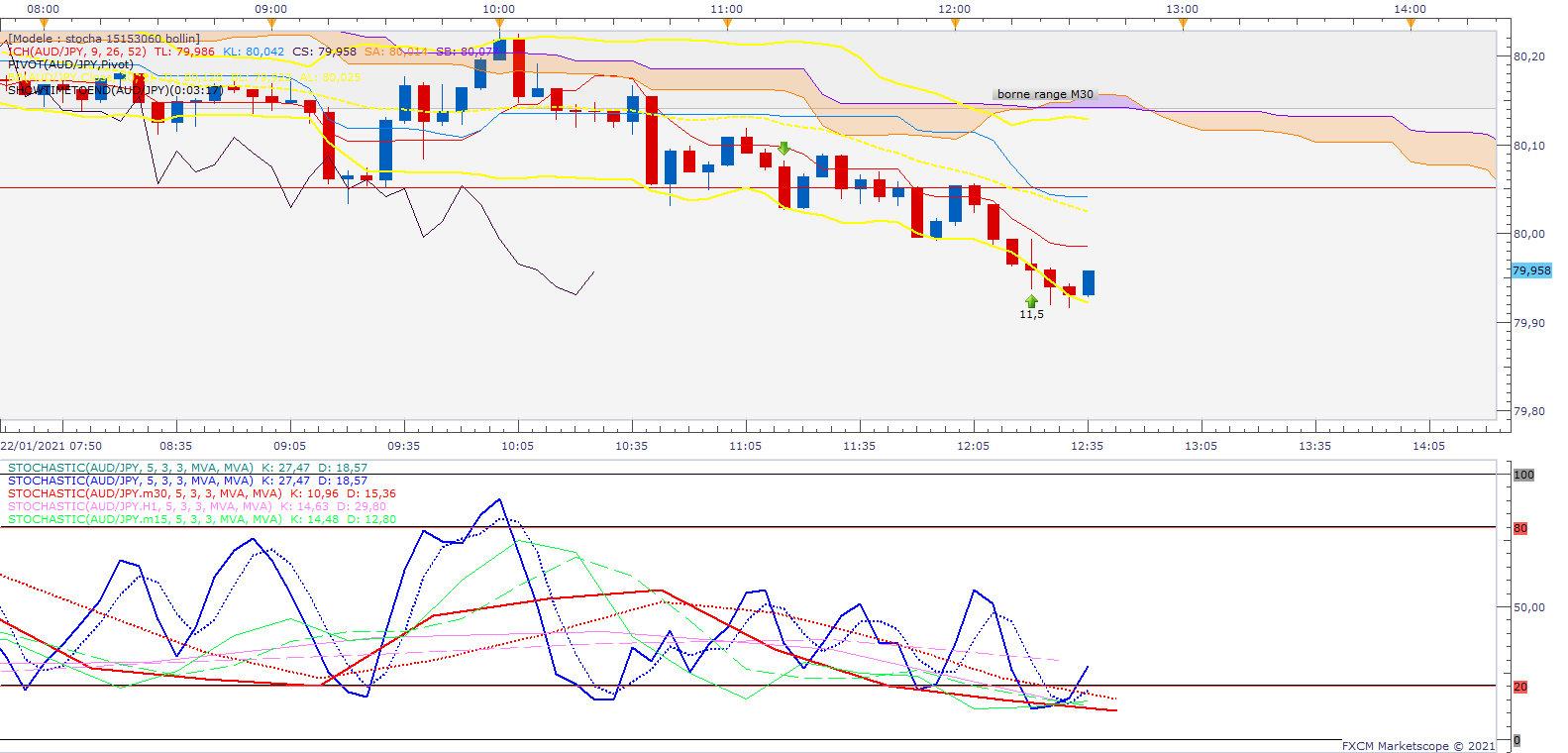Click the orange session marker at 11:00
Screen dimensions: 1568x753
(x=727, y=24)
